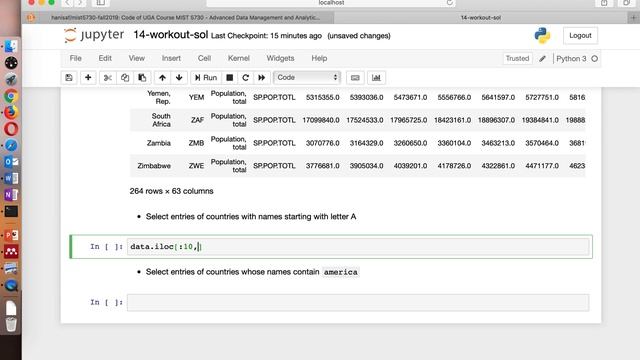640x360 pixels.
Task: Open the Edit menu
Action: point(105,58)
